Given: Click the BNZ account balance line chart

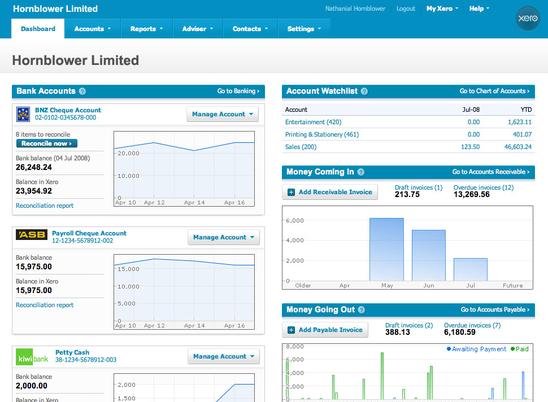Looking at the screenshot, I should [184, 169].
